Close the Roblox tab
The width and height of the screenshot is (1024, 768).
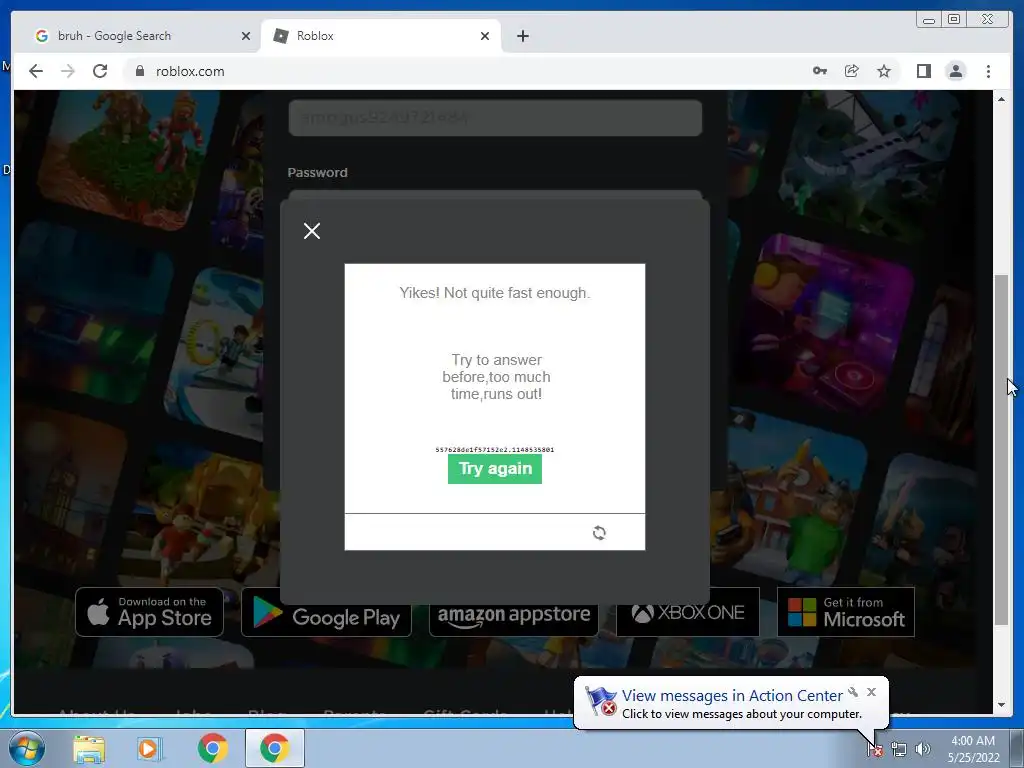(485, 36)
